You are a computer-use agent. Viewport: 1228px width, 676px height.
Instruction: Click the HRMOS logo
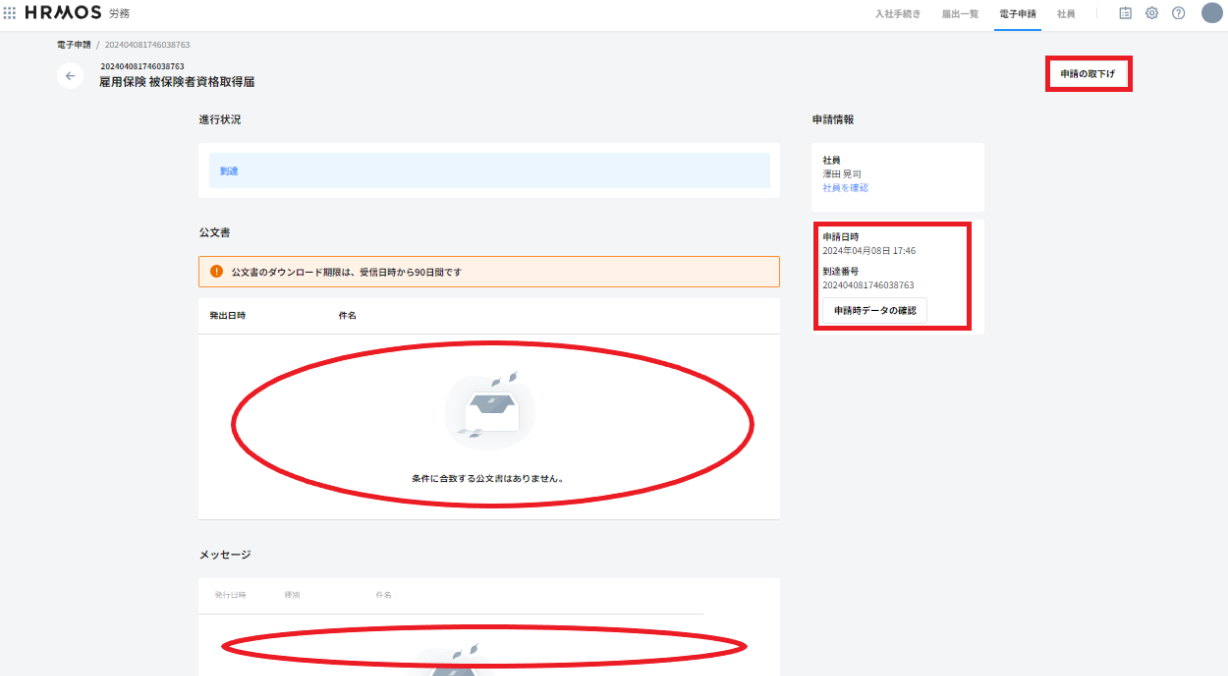pos(63,13)
